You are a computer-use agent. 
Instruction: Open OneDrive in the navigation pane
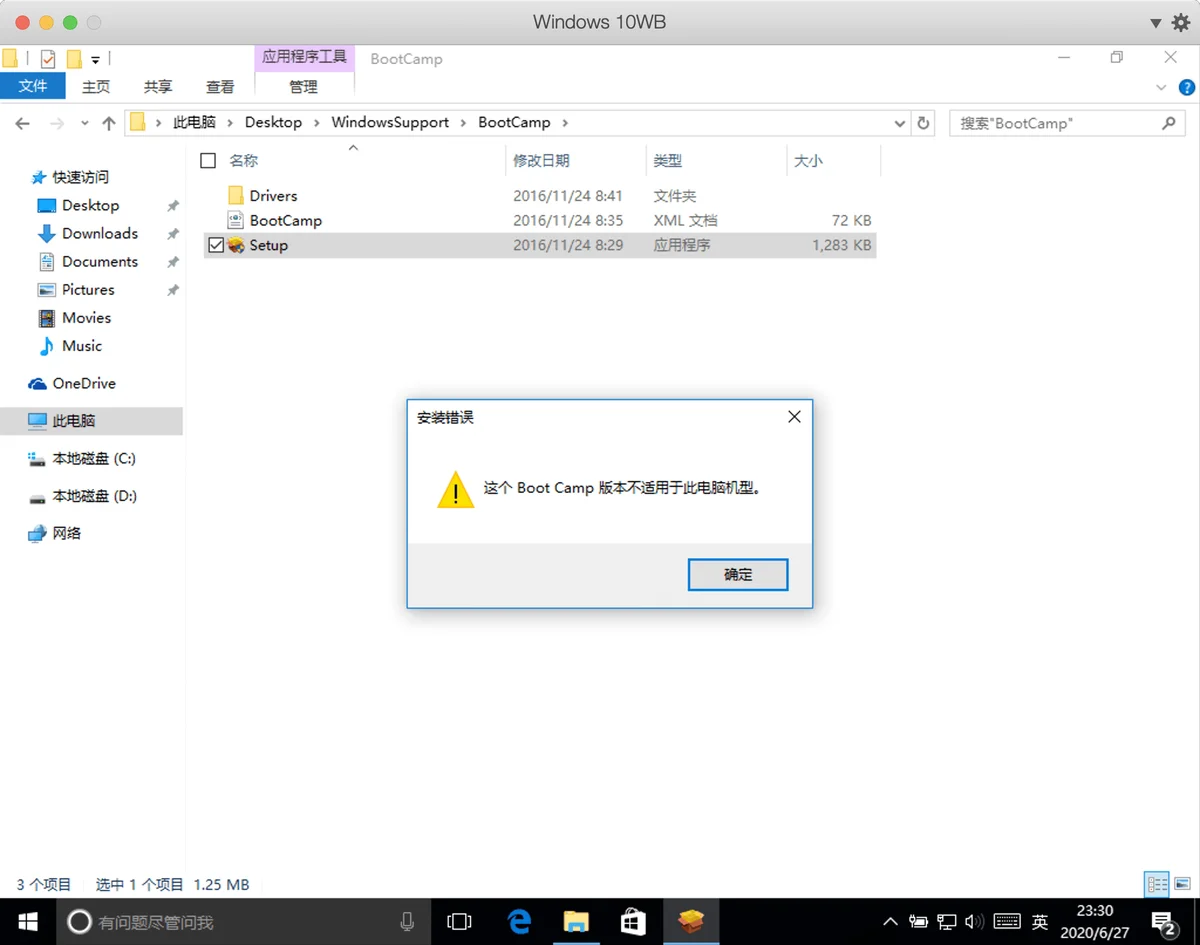[84, 383]
